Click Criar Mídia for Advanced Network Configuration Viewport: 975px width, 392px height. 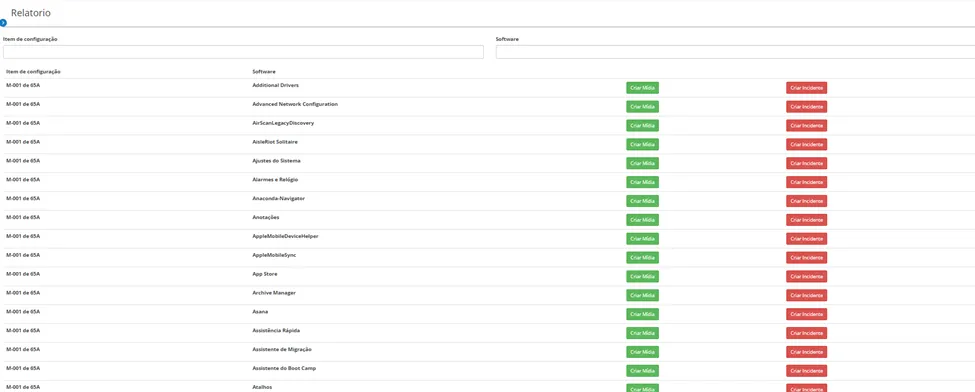[642, 106]
